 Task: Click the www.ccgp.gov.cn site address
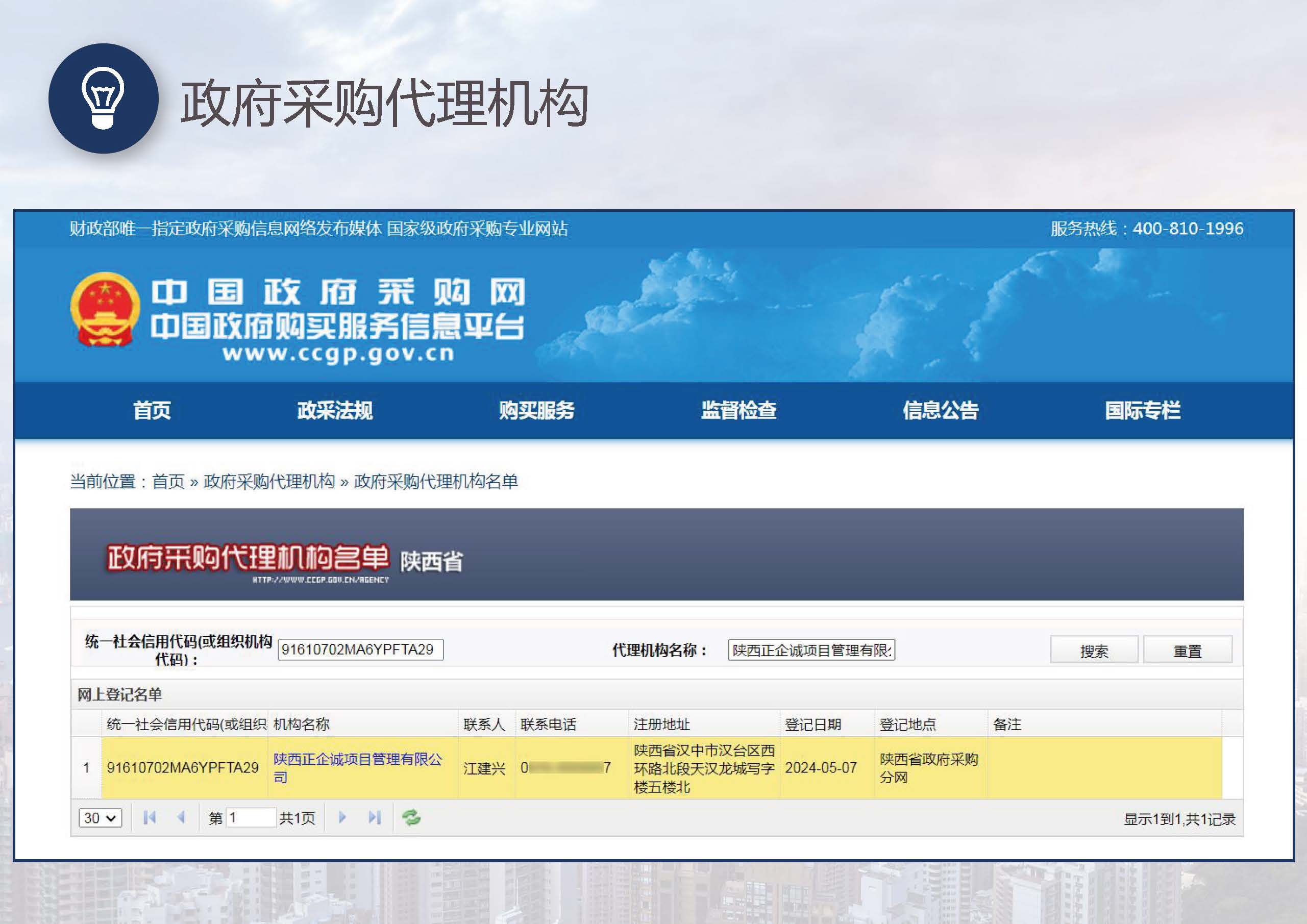pyautogui.click(x=339, y=354)
